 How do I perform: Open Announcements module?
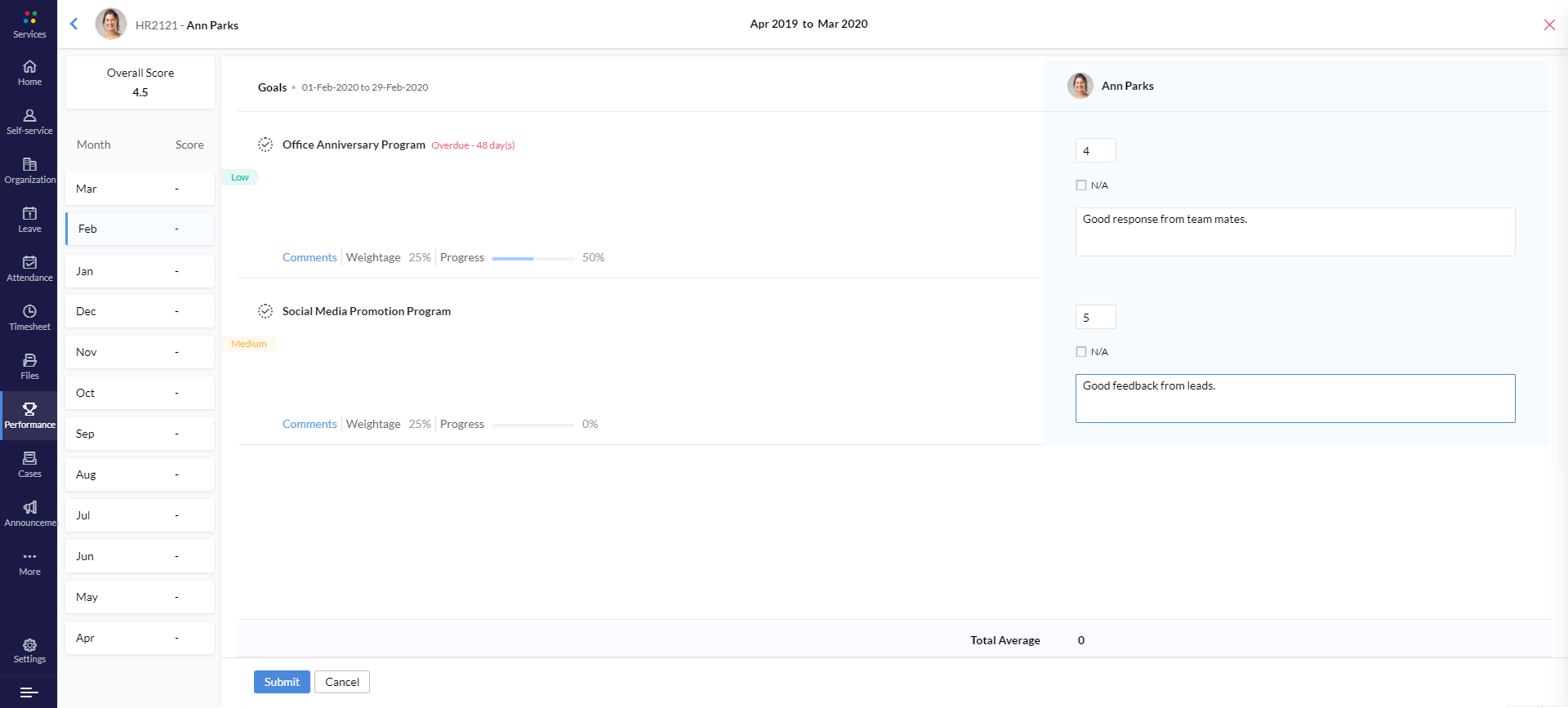pos(29,514)
